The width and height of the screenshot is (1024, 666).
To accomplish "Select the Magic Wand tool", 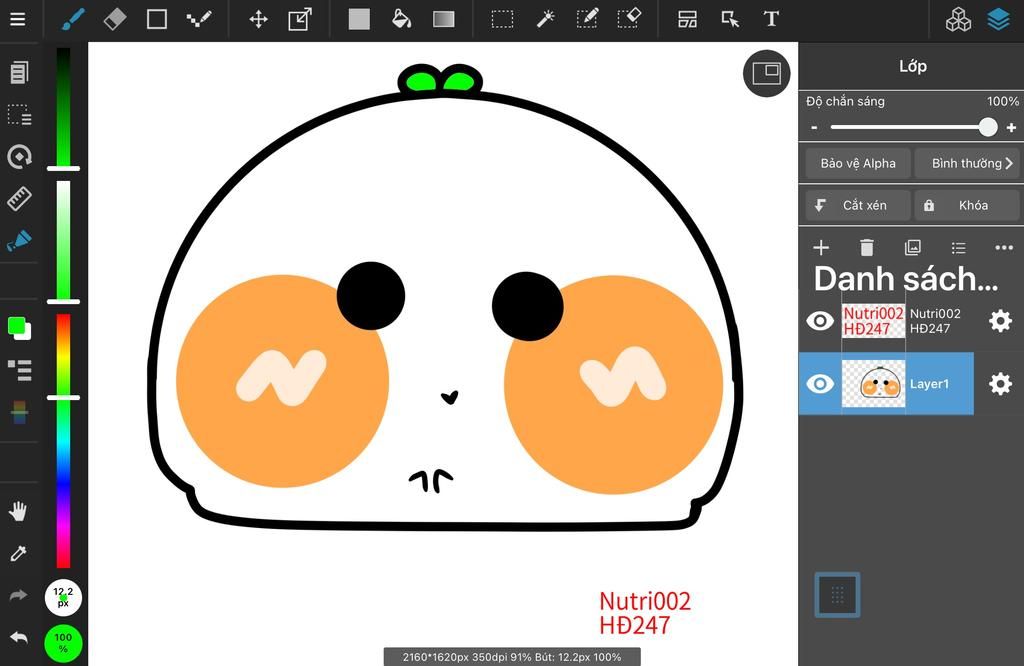I will tap(545, 19).
